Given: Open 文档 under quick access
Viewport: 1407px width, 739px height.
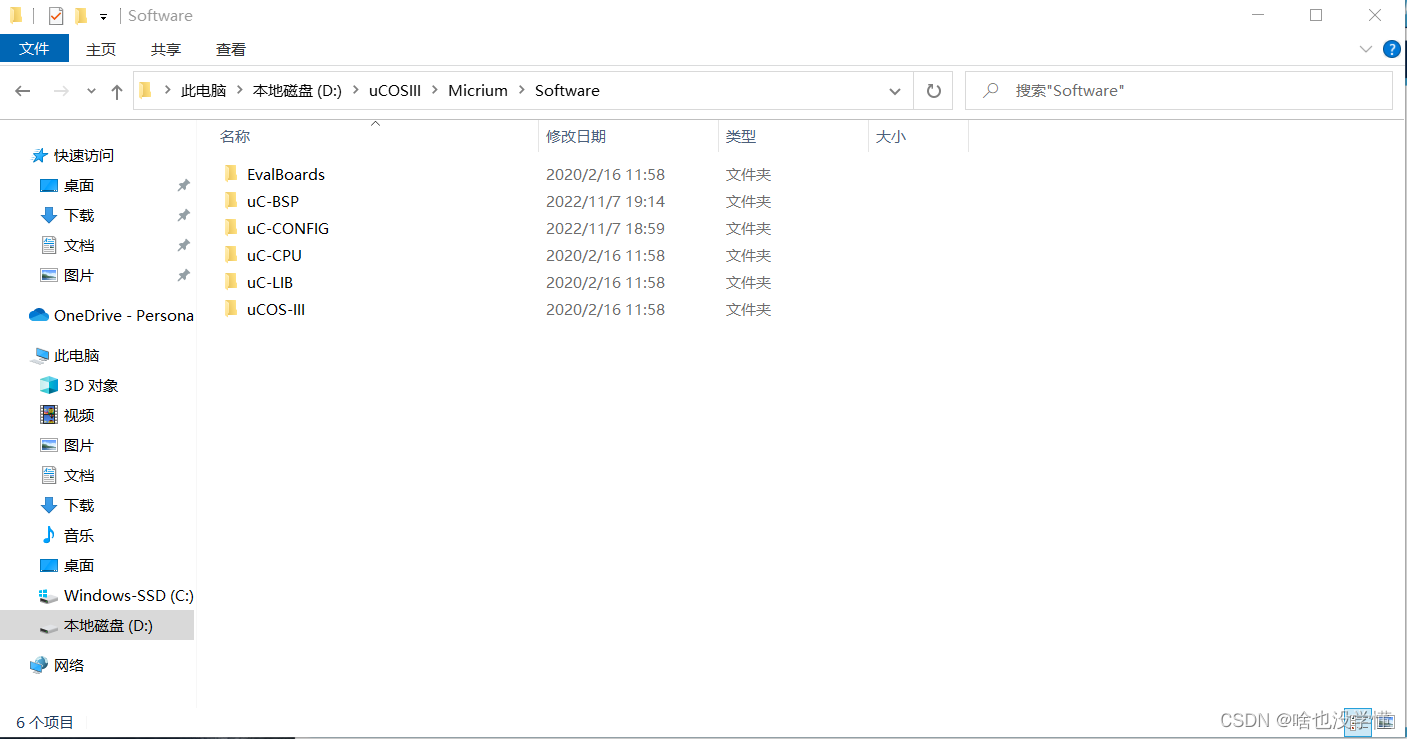Looking at the screenshot, I should coord(79,245).
